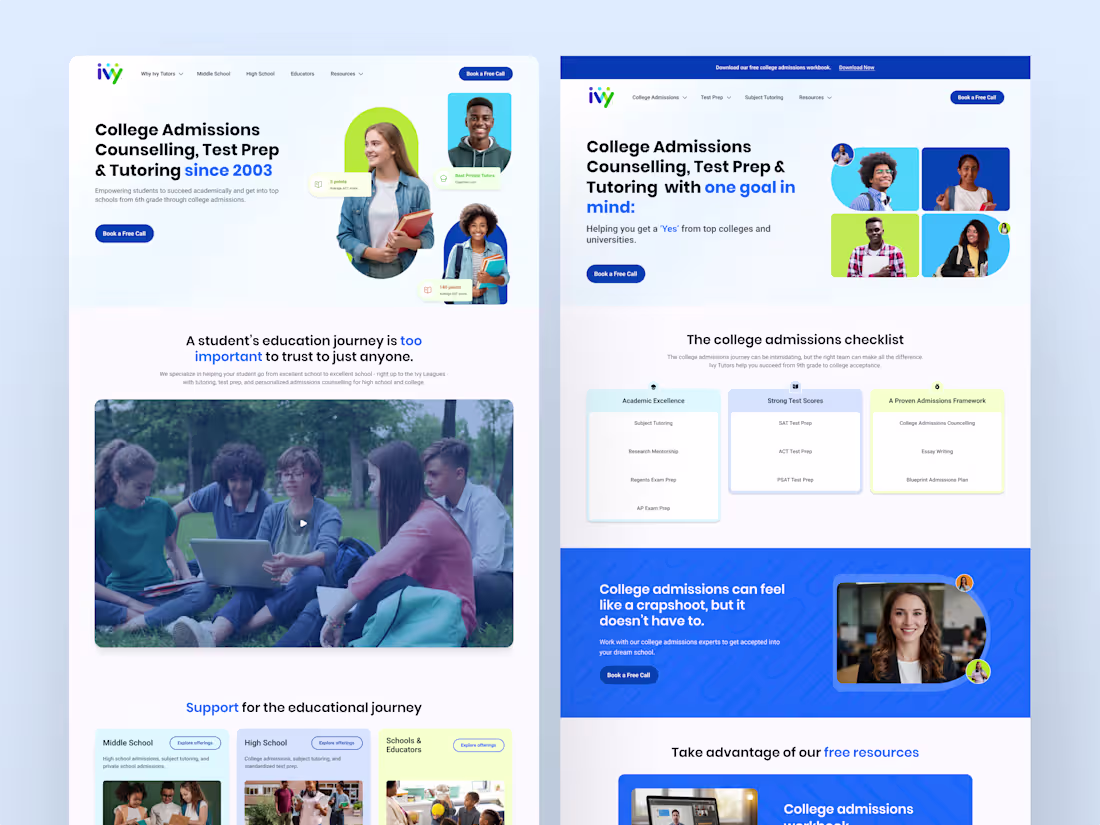Click the Book a Free Call header button on the right page
This screenshot has height=825, width=1100.
(x=977, y=98)
